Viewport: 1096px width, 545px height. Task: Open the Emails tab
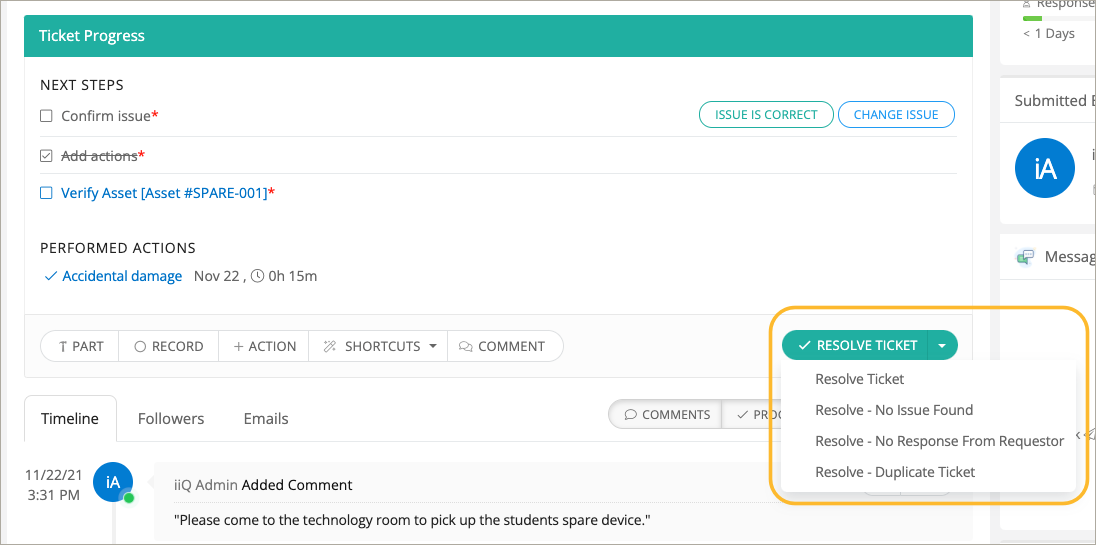266,419
